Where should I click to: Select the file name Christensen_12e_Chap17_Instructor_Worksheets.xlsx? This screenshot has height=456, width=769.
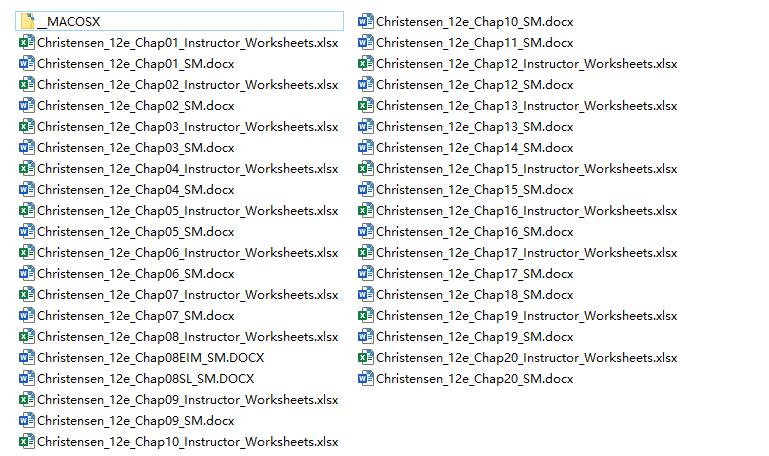tap(527, 253)
